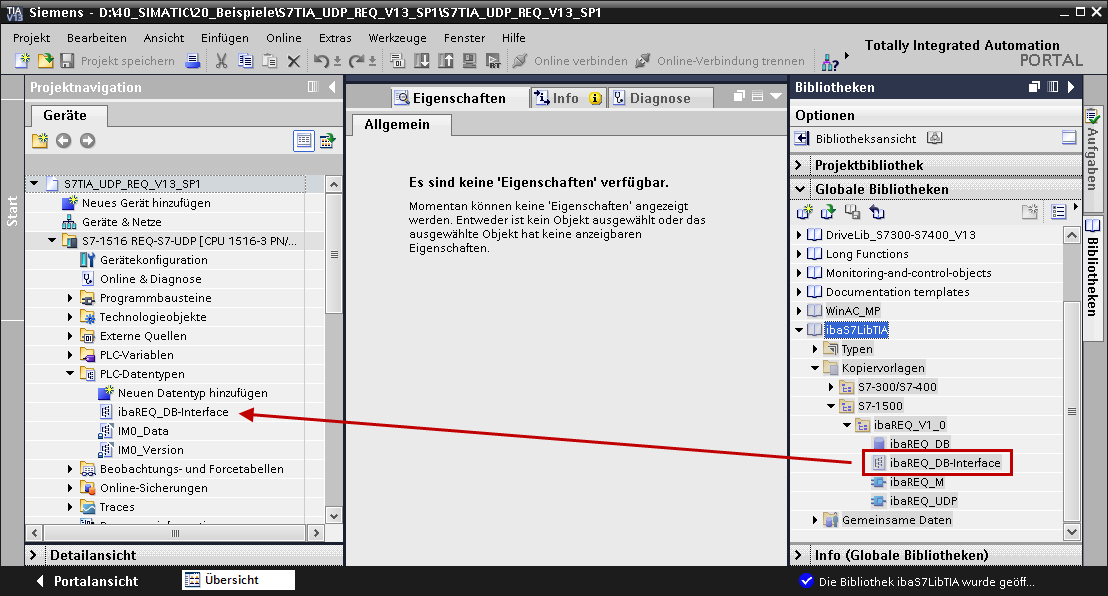Click start runtime RT icon
The image size is (1108, 596).
pyautogui.click(x=493, y=61)
